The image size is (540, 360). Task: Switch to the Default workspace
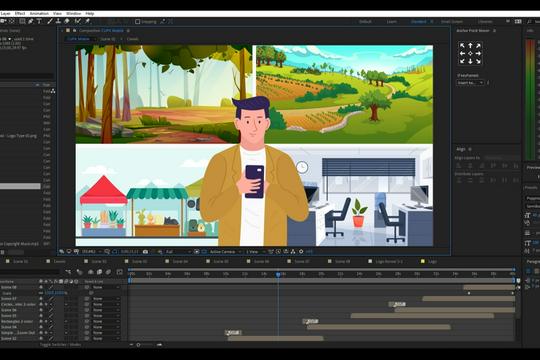365,21
